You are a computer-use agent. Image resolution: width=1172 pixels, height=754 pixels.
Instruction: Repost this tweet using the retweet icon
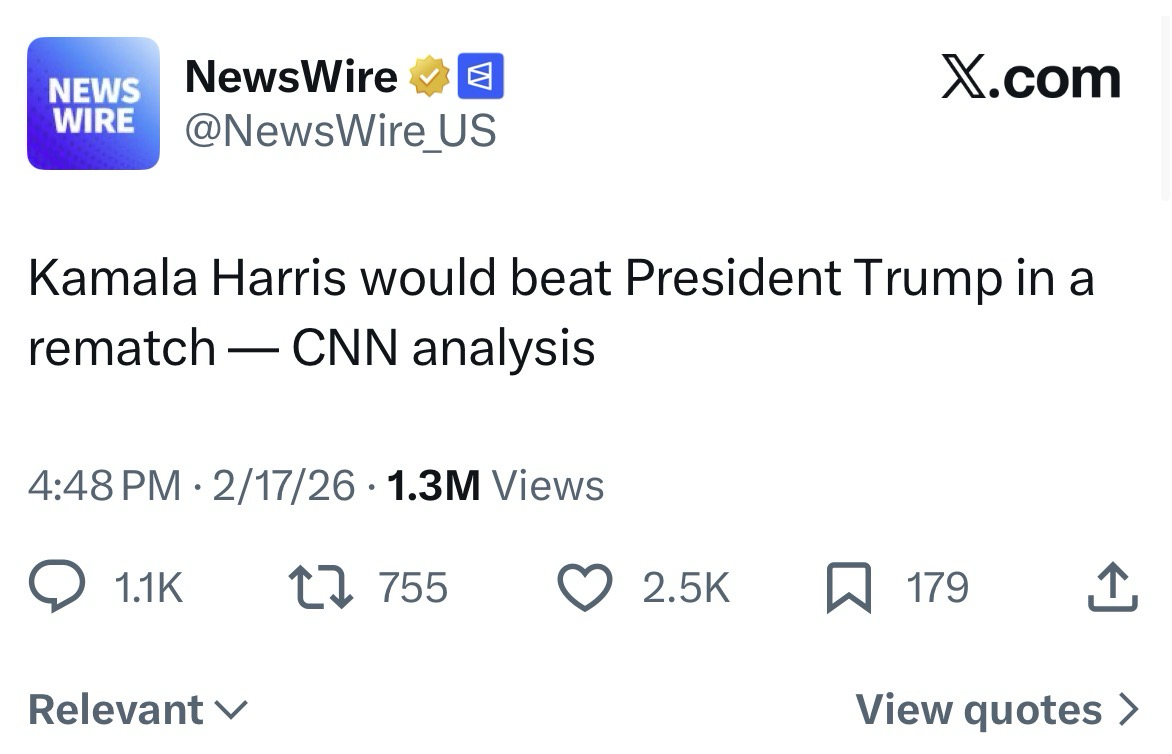click(320, 588)
